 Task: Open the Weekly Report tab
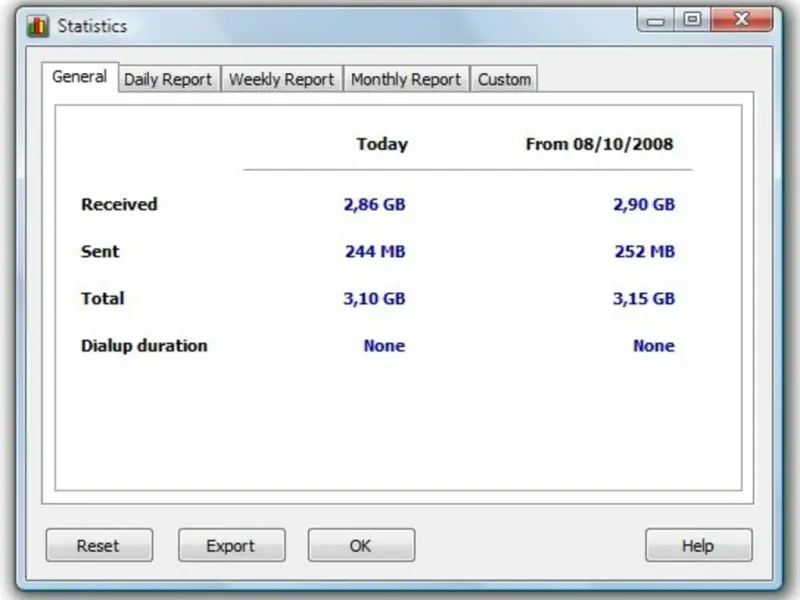(282, 80)
